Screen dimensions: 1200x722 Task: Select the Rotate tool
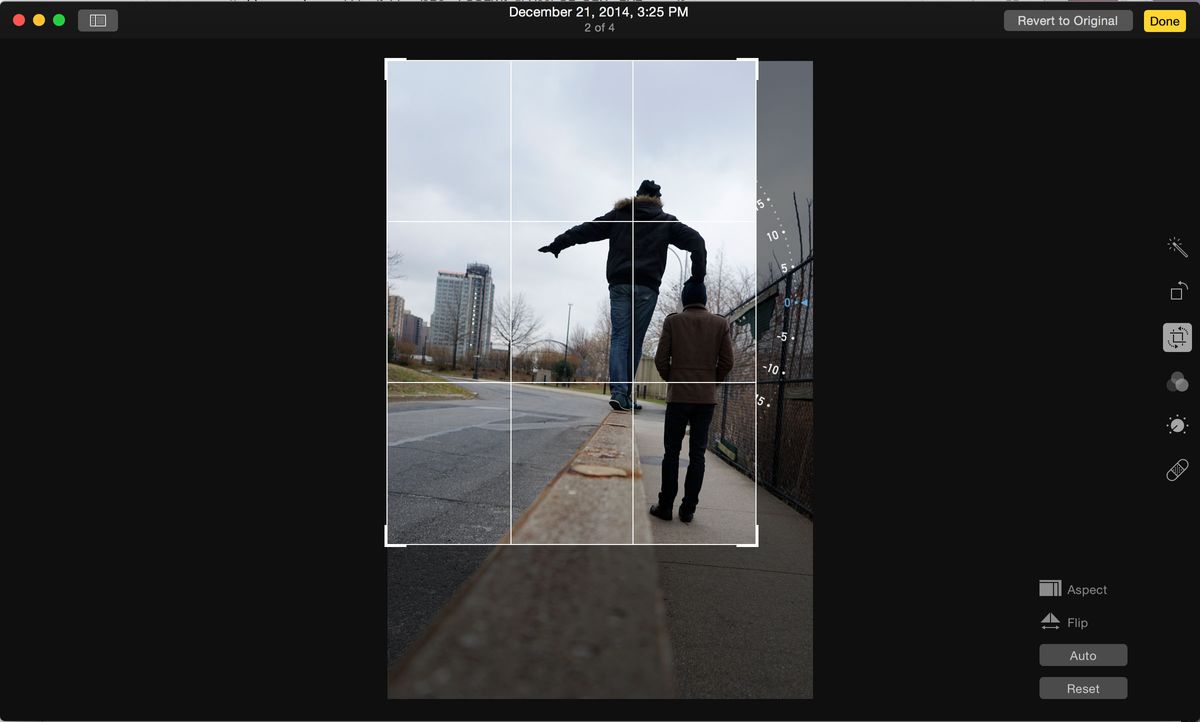point(1177,291)
